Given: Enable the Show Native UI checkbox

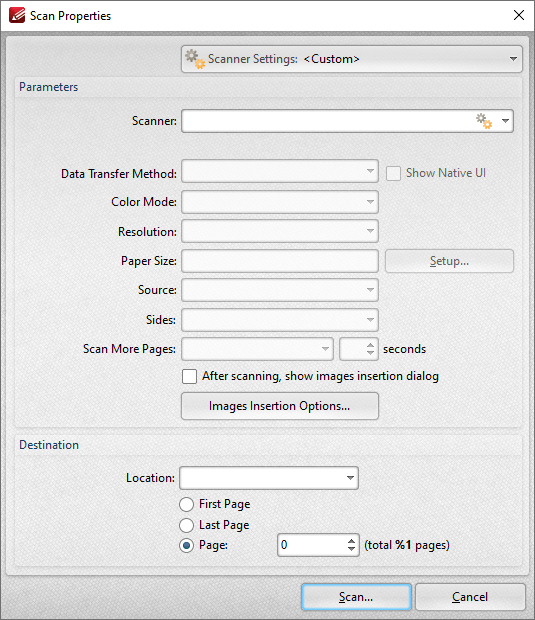Looking at the screenshot, I should coord(393,173).
